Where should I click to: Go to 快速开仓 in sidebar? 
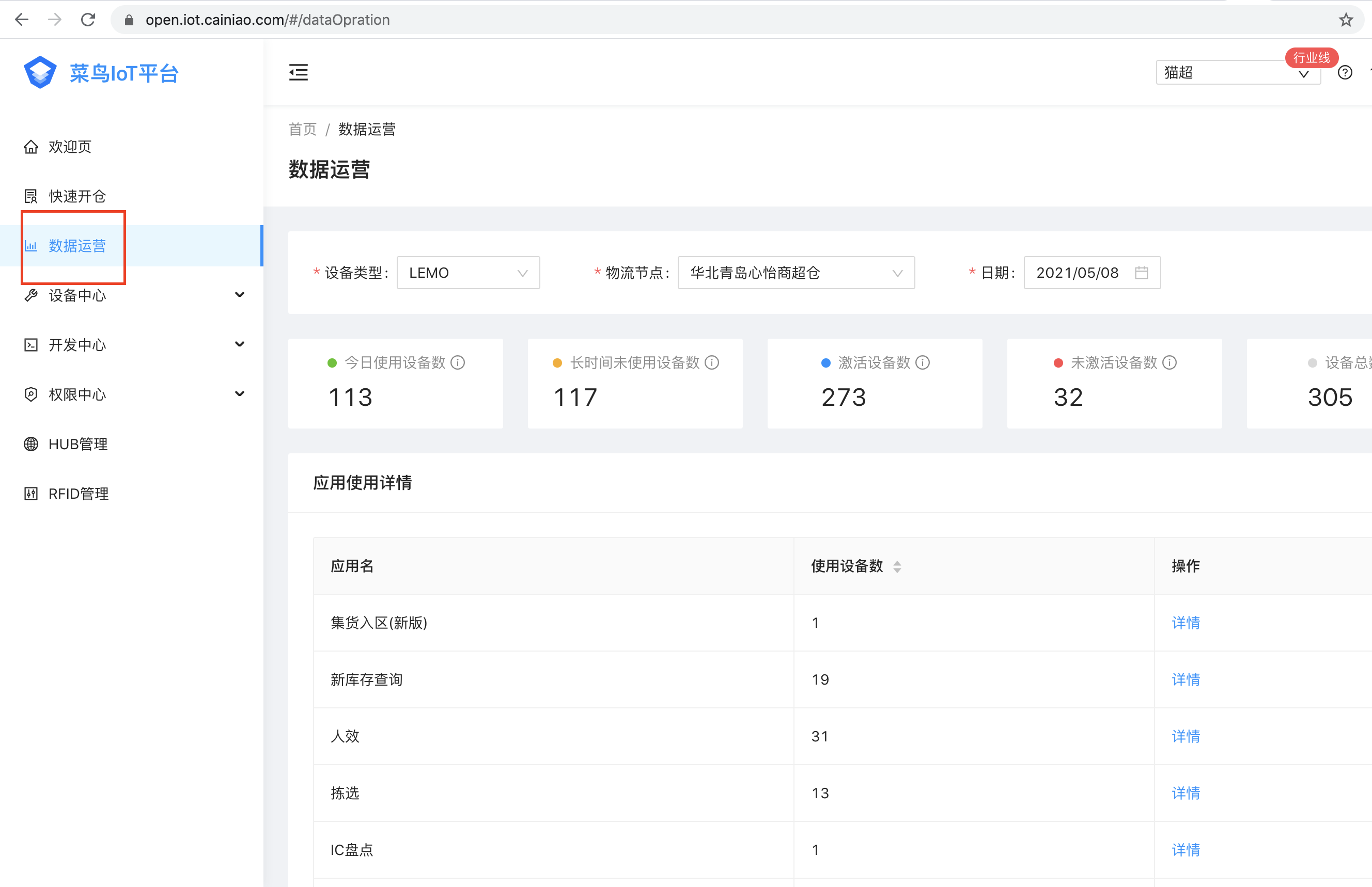pos(77,196)
